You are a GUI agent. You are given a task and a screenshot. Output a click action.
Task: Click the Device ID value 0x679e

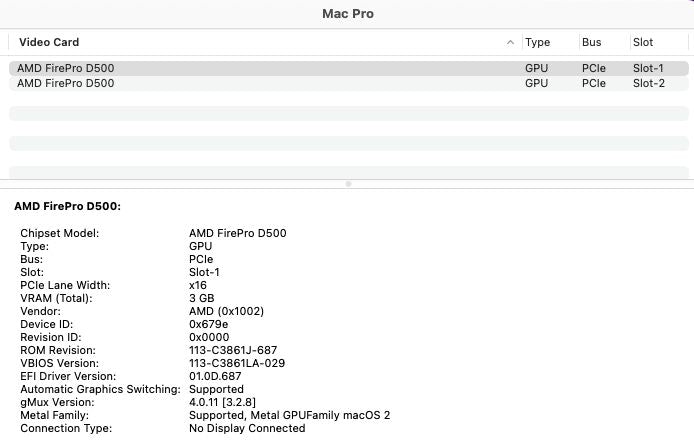208,324
